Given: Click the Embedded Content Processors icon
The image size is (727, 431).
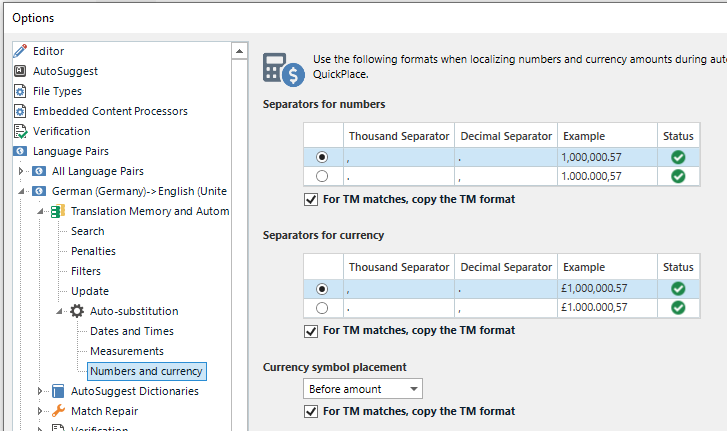Looking at the screenshot, I should (20, 111).
